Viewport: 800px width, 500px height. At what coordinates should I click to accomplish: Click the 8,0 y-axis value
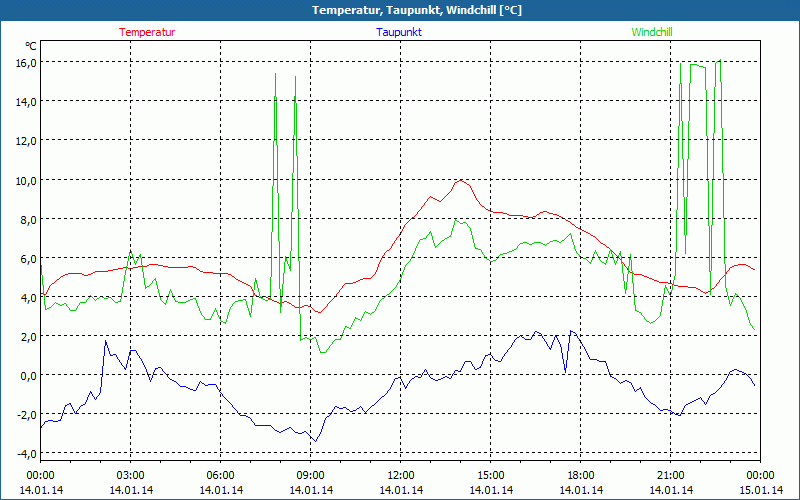pyautogui.click(x=29, y=219)
